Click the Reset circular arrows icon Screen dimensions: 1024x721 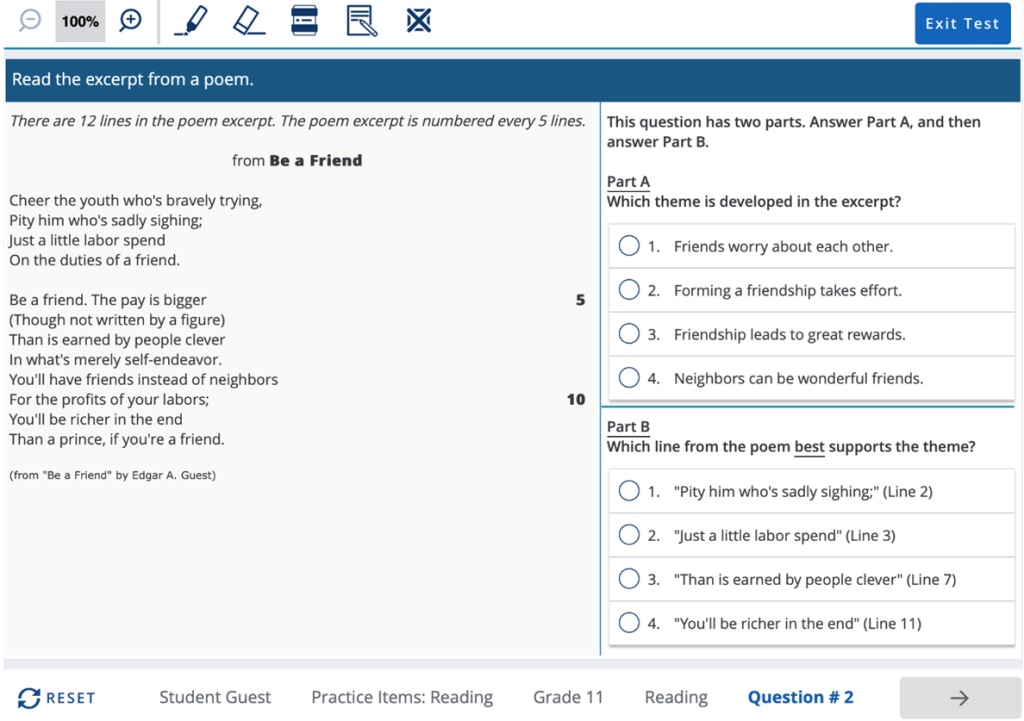(29, 698)
